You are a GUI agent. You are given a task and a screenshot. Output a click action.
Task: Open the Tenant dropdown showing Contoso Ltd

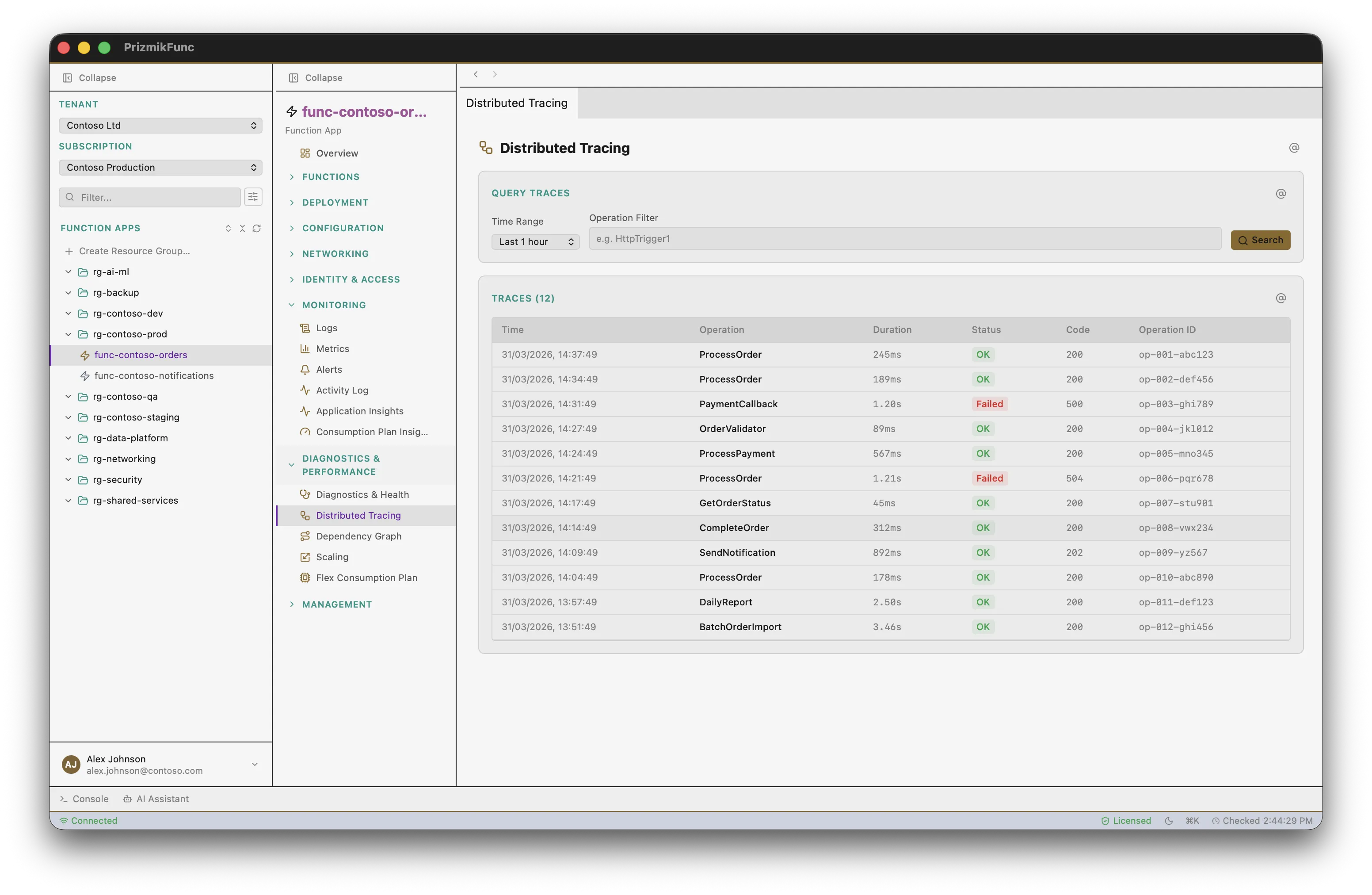[x=160, y=125]
